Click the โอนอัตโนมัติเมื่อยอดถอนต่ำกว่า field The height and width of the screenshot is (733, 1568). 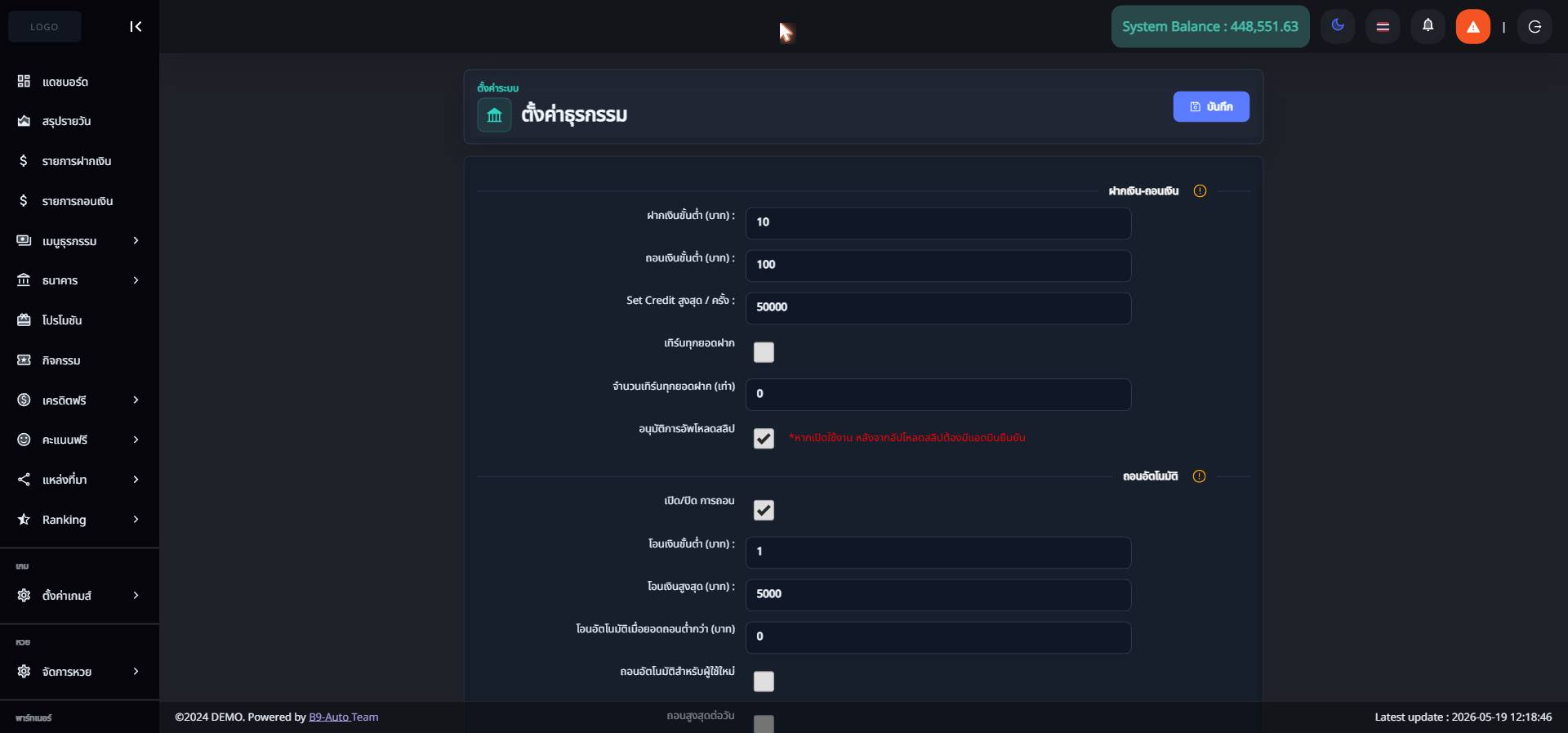[938, 637]
